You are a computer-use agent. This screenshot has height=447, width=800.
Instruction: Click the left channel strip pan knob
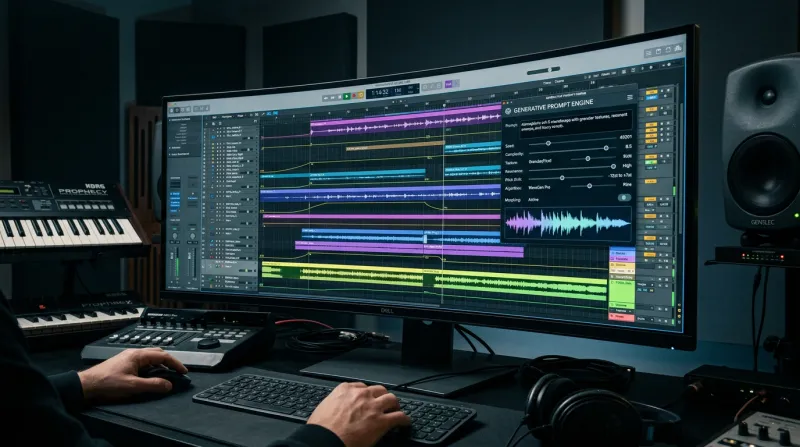click(x=175, y=236)
